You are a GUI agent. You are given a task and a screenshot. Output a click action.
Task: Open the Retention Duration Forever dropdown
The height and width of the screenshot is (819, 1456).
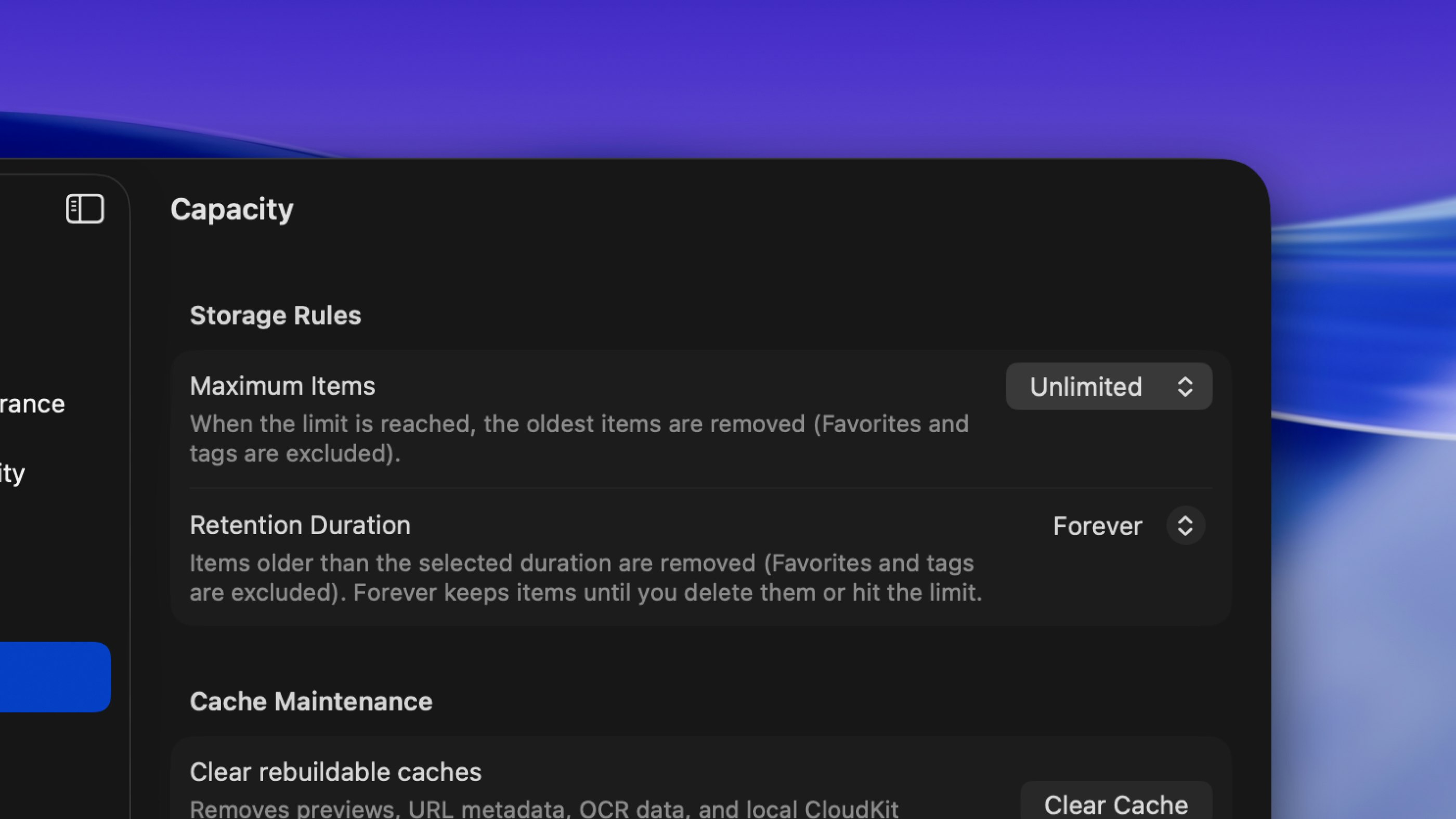click(1129, 526)
